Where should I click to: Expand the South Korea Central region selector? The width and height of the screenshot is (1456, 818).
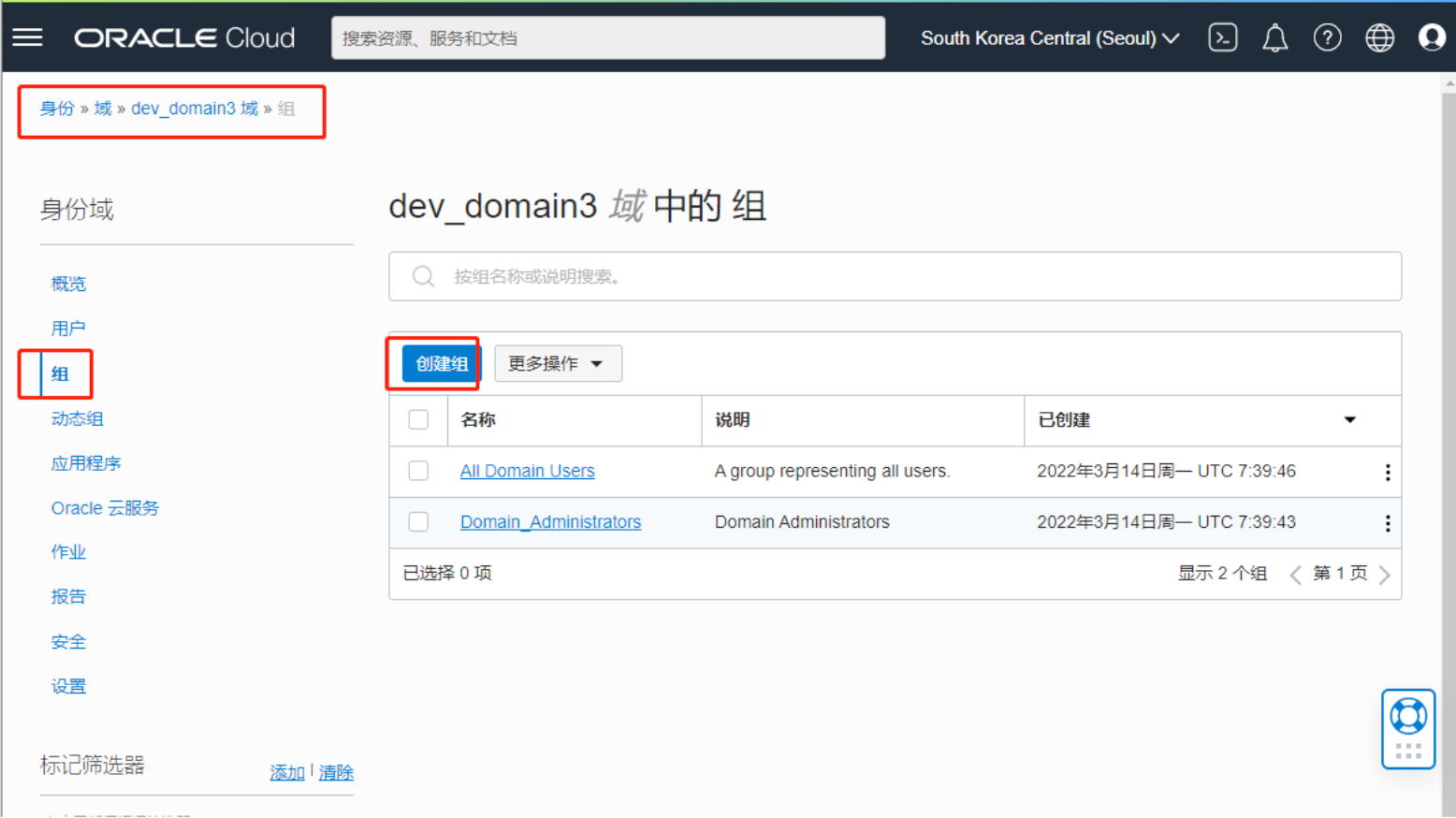click(x=1050, y=38)
